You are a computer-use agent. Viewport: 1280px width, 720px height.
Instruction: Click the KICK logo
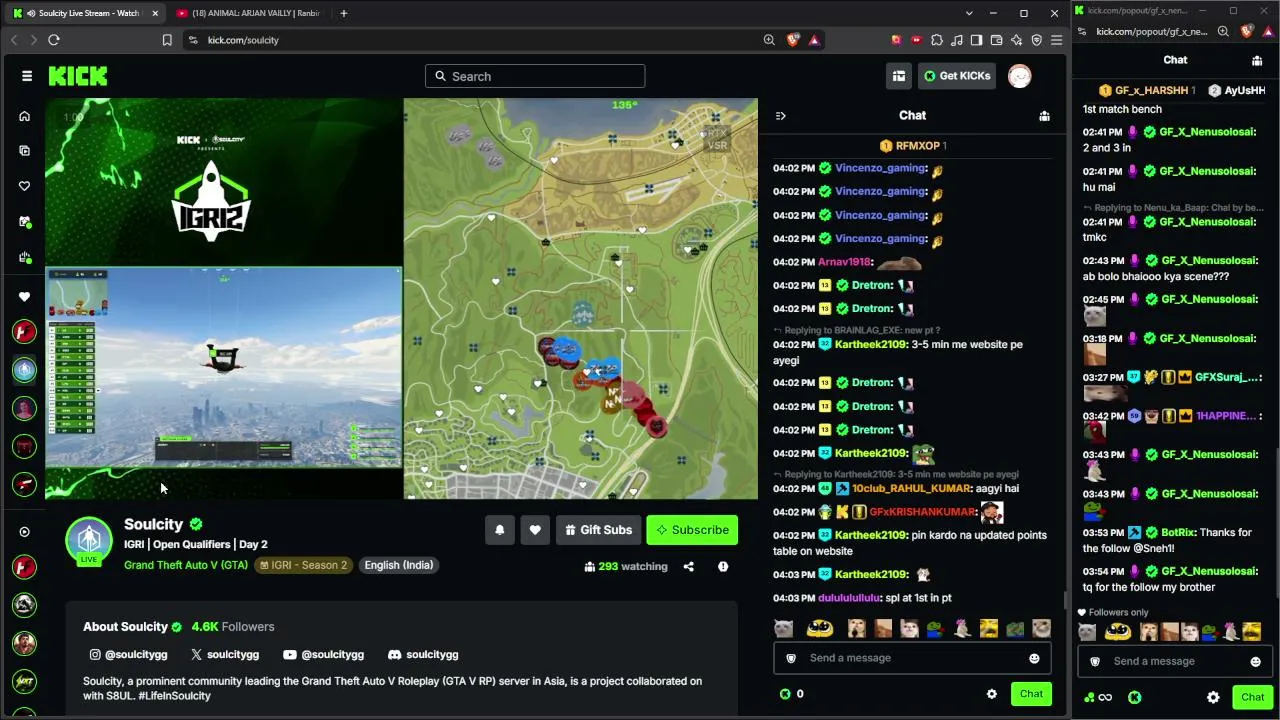(78, 76)
